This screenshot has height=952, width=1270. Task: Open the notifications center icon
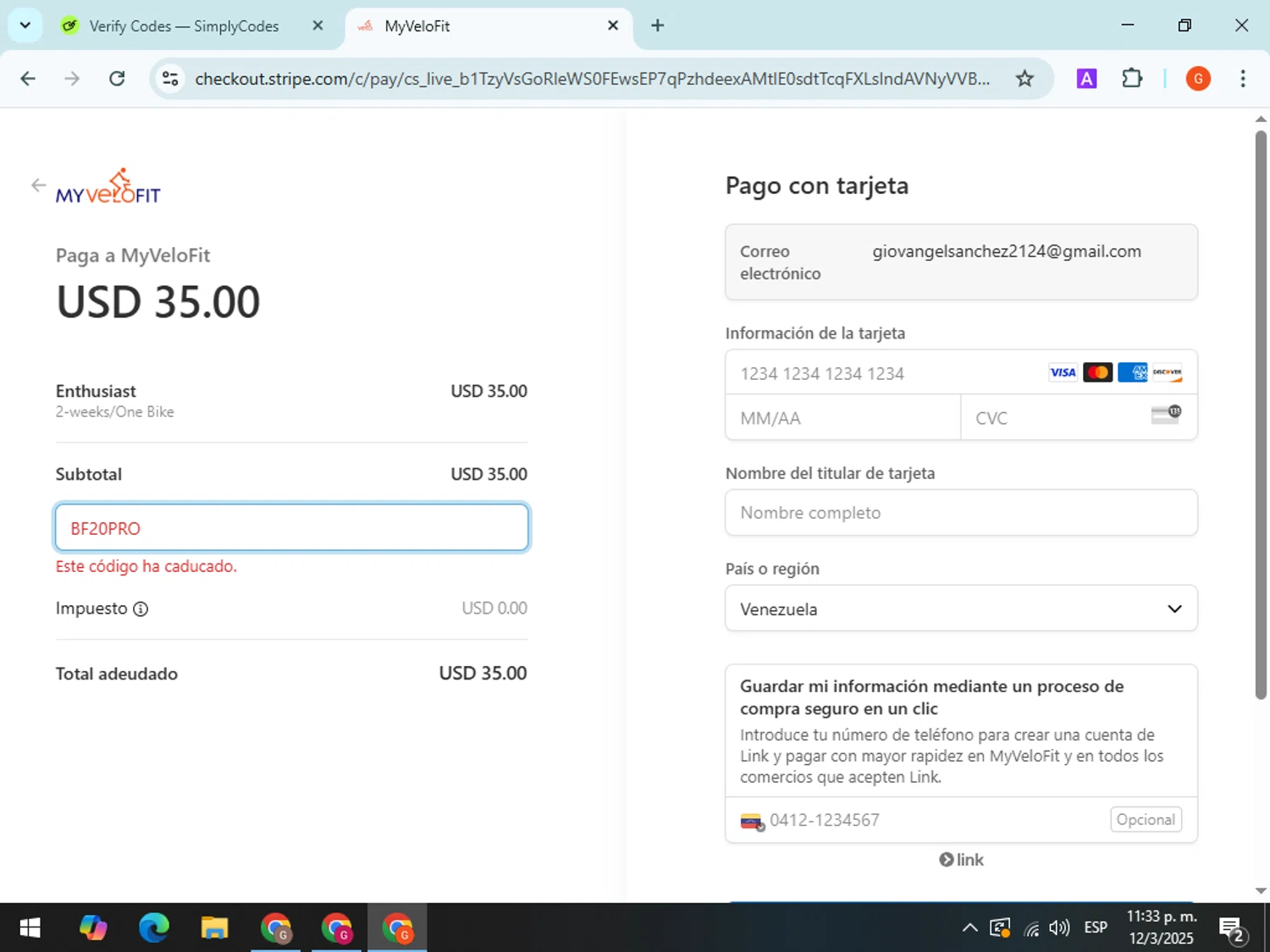[x=1233, y=929]
